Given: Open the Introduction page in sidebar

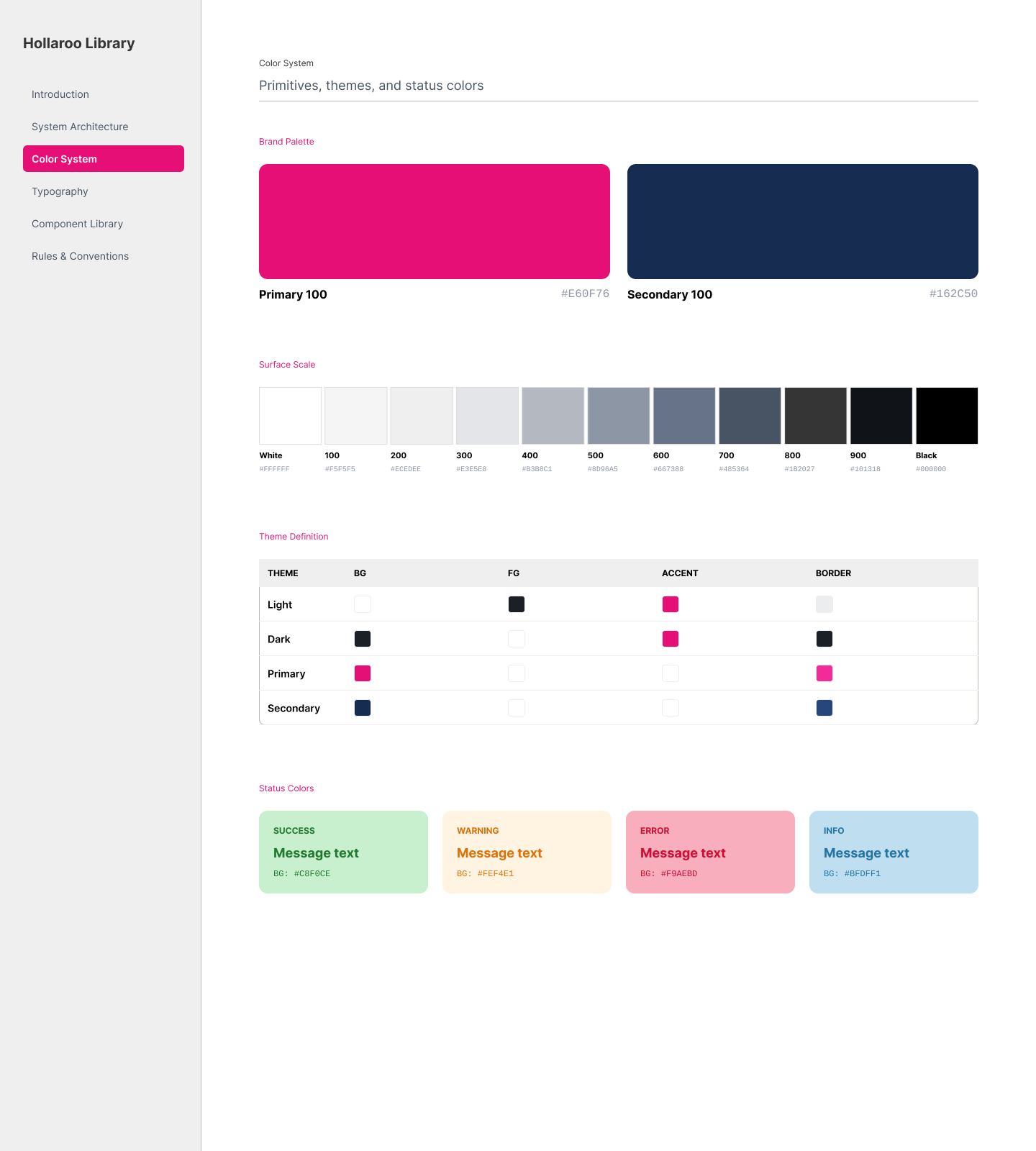Looking at the screenshot, I should 104,94.
